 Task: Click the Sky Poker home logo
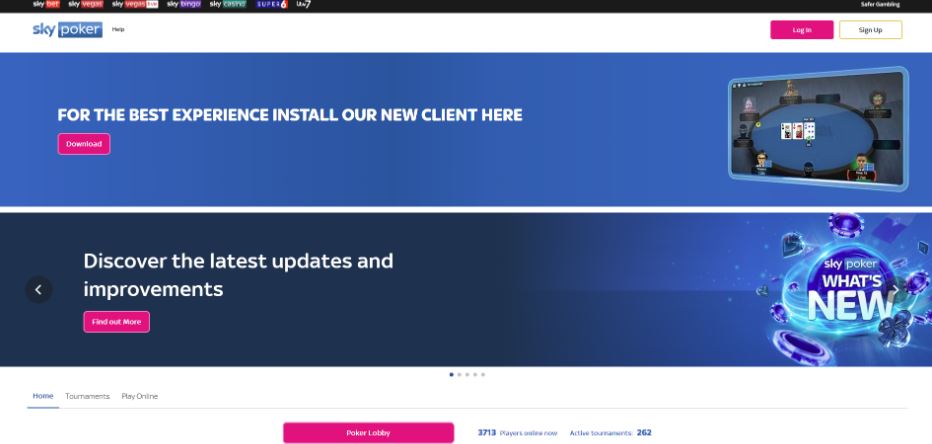pos(67,30)
